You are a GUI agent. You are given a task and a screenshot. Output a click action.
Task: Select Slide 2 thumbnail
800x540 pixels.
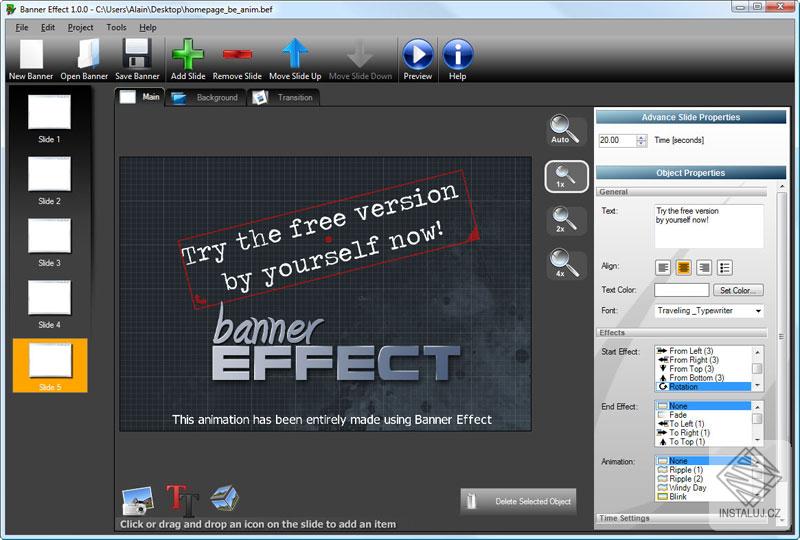(49, 180)
